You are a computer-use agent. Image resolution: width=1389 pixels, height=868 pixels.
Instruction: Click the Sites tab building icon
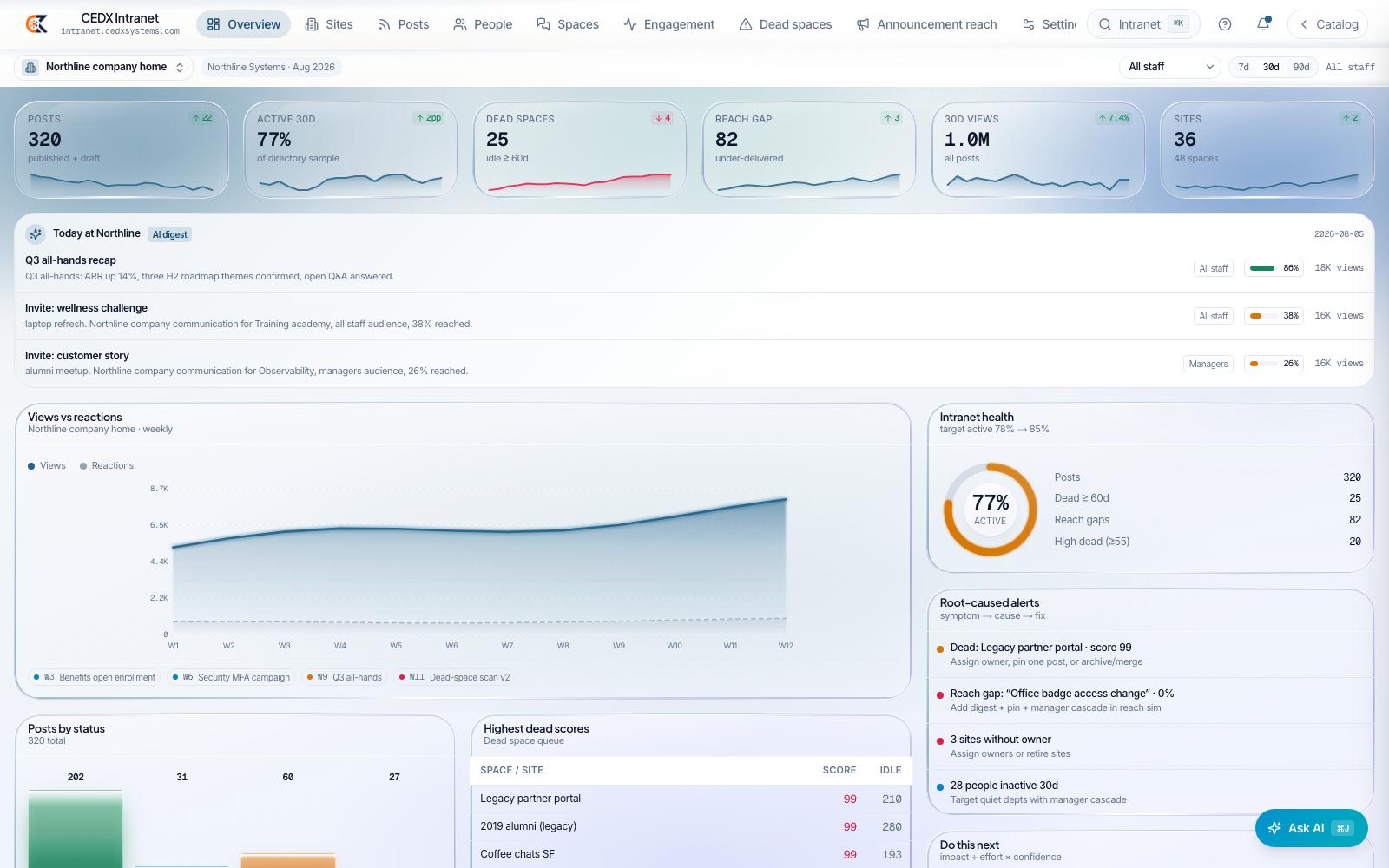pos(312,24)
